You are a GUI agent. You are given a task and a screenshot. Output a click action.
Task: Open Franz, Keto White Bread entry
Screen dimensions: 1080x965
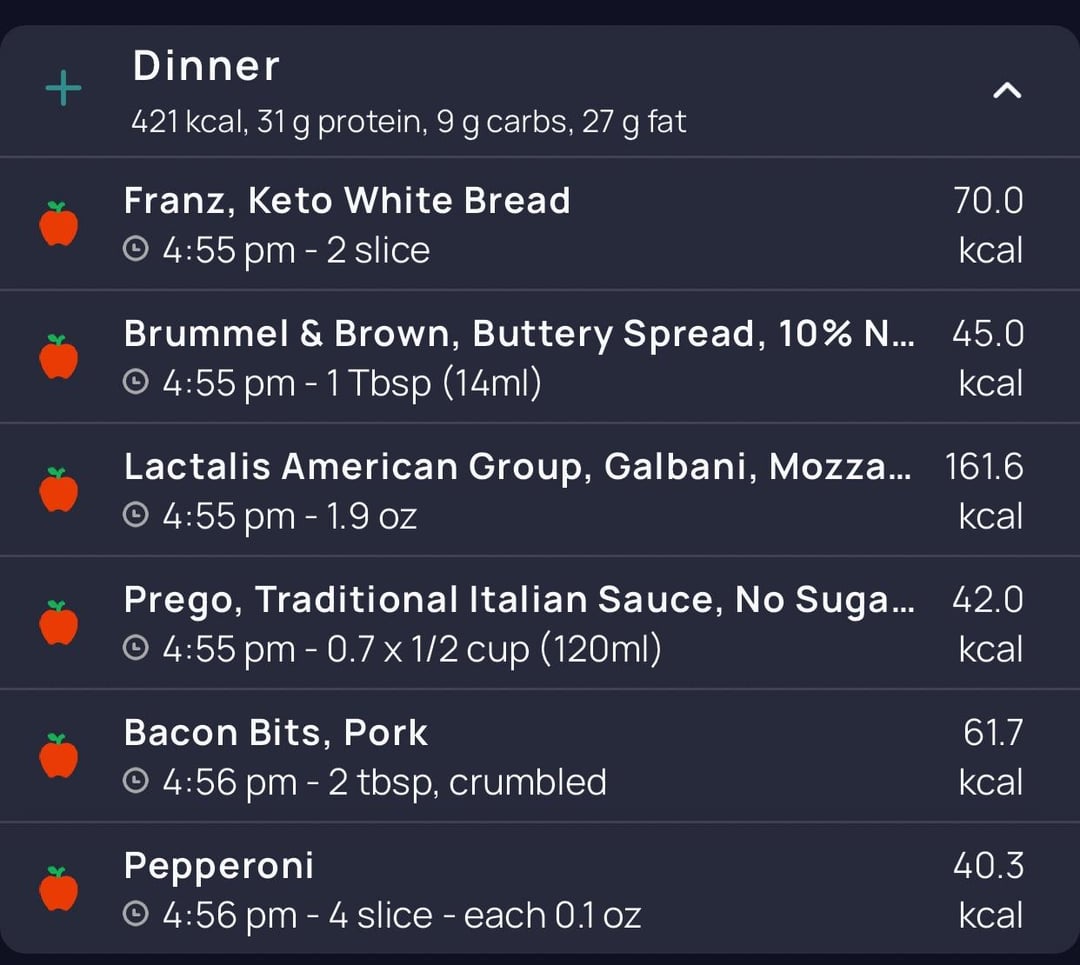pos(347,201)
